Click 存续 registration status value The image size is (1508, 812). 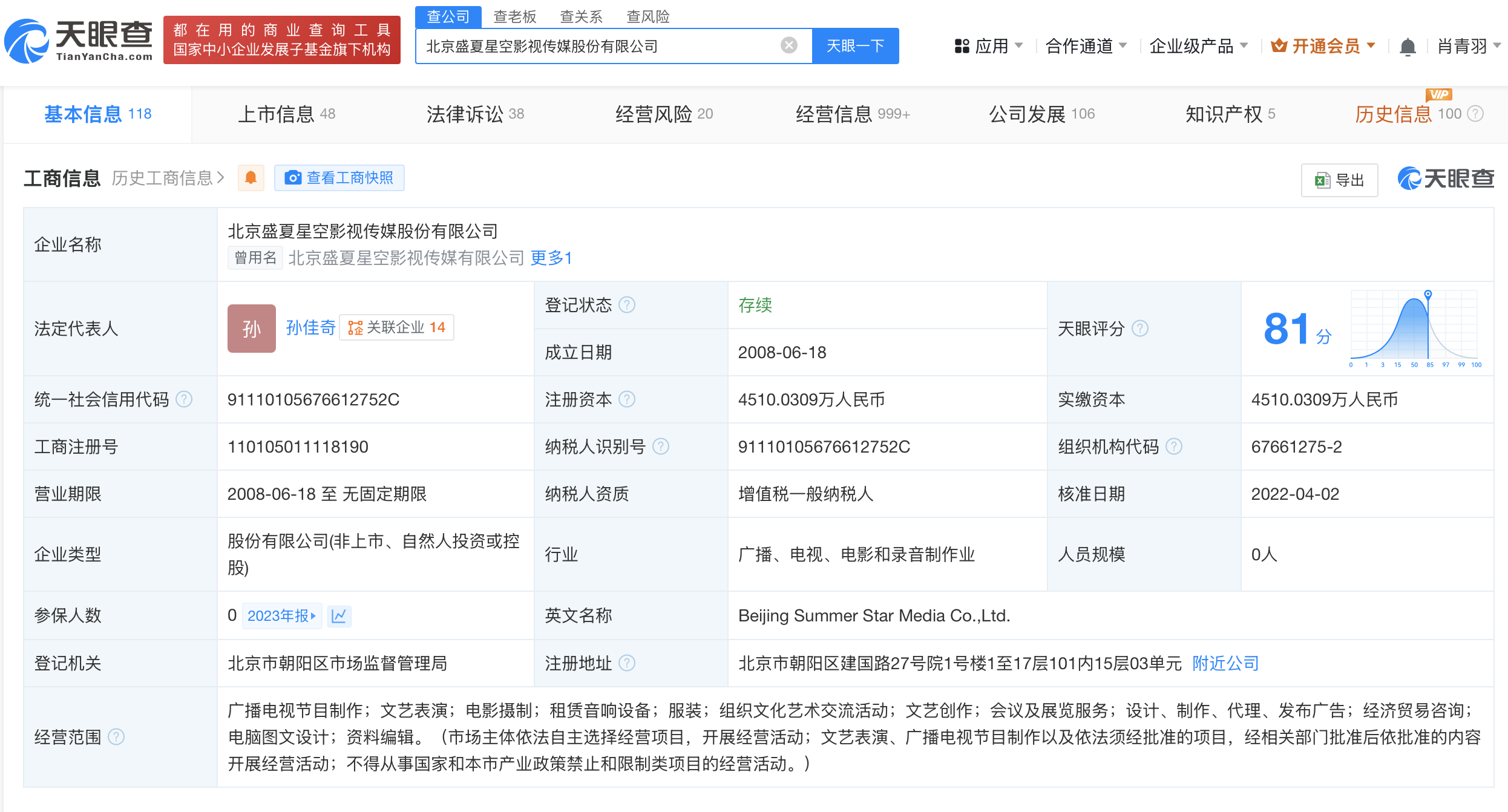755,305
